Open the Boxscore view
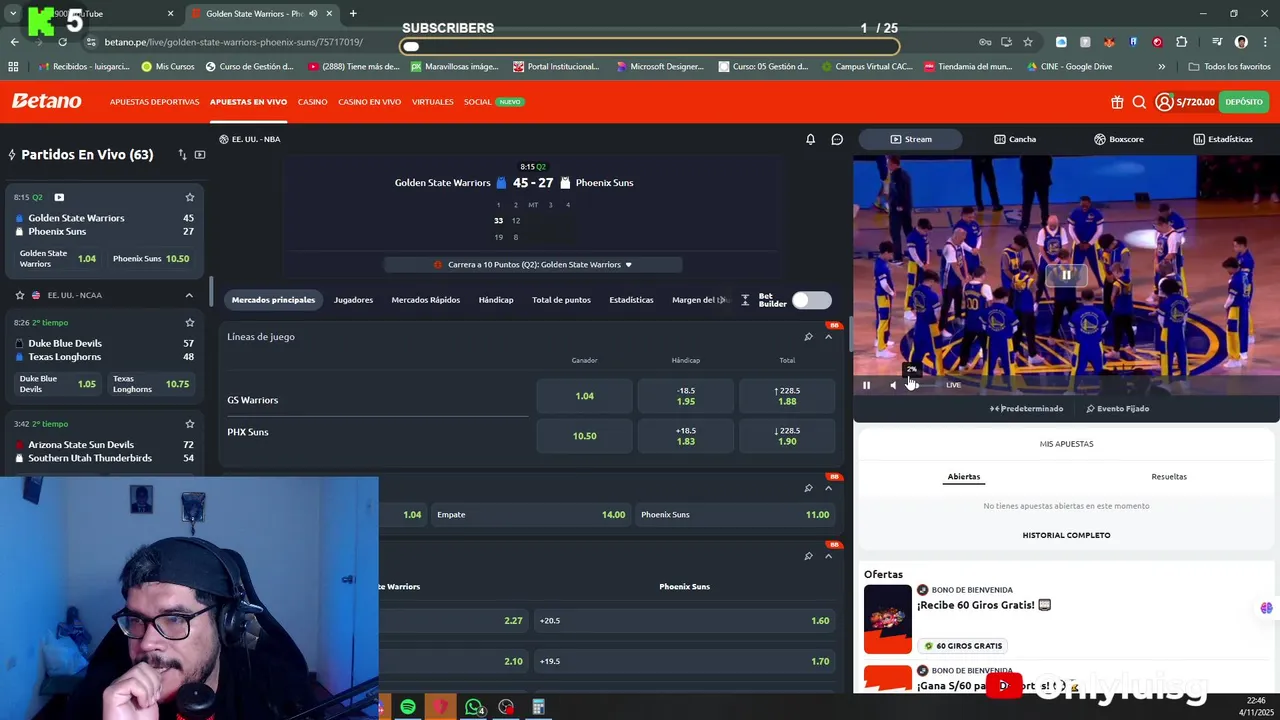This screenshot has width=1280, height=720. coord(1118,139)
